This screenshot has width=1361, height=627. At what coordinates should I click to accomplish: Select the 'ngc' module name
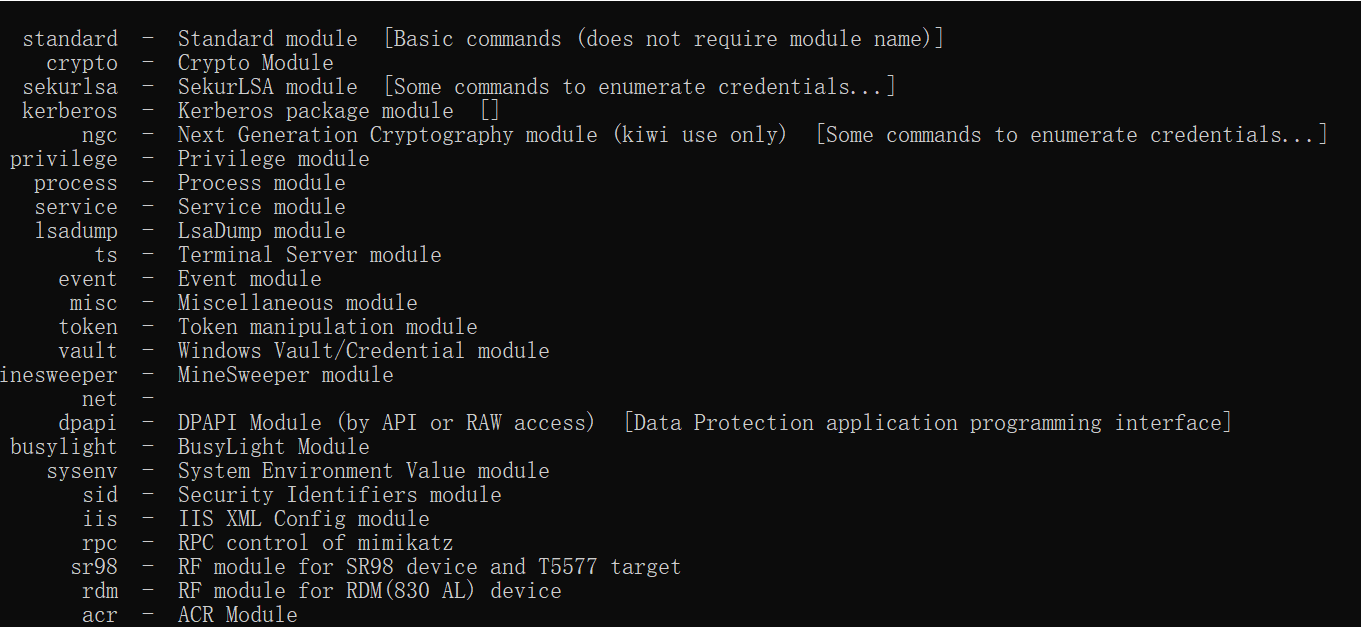coord(100,135)
